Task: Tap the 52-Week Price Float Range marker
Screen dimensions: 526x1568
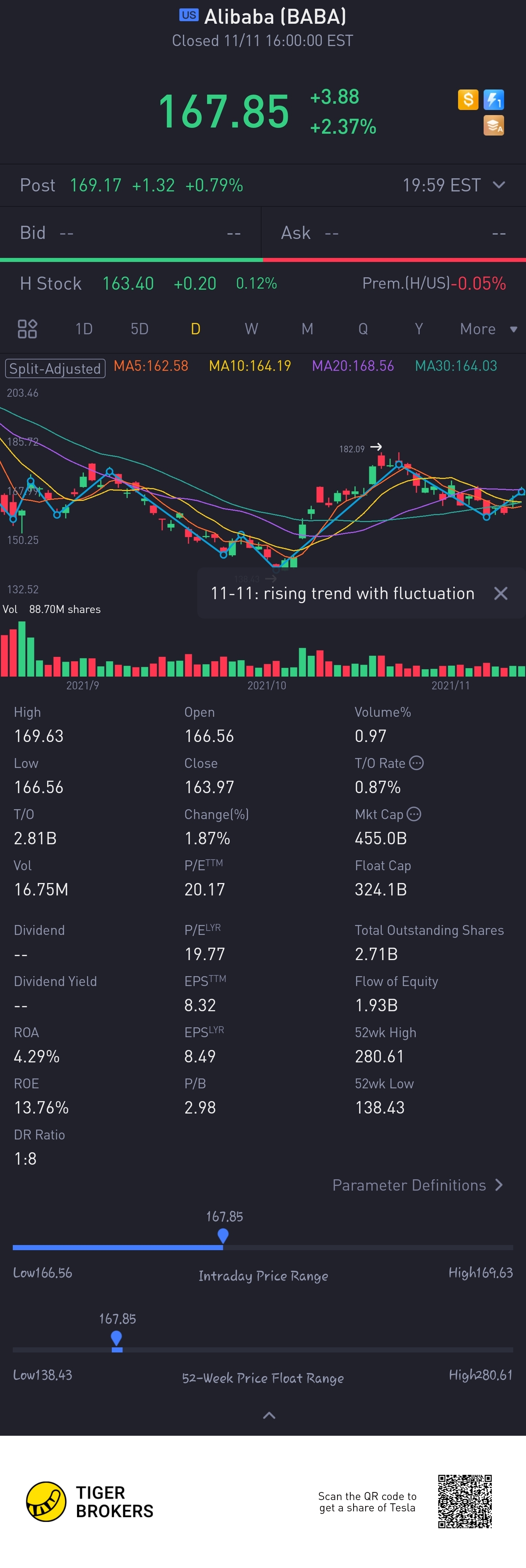Action: pyautogui.click(x=116, y=1338)
